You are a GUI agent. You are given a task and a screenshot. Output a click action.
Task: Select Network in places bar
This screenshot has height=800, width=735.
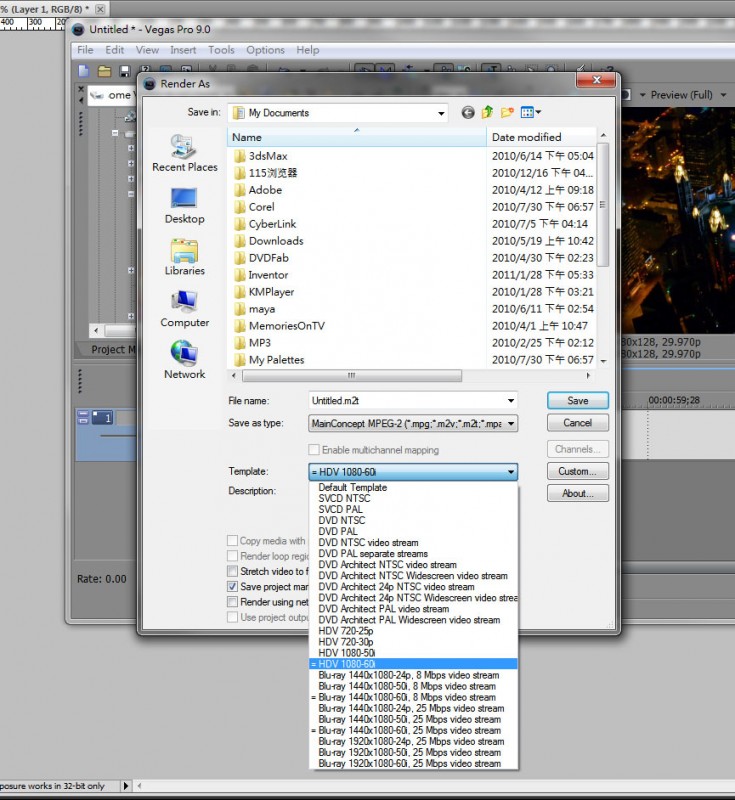pos(184,360)
